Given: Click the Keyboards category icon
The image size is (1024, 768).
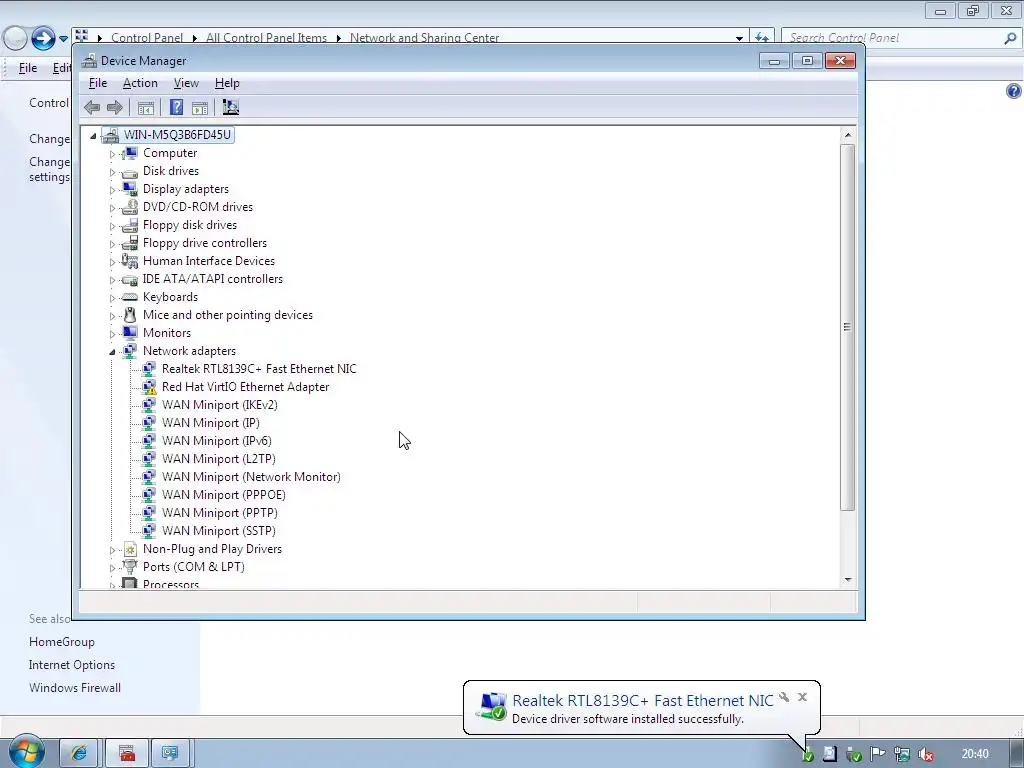Looking at the screenshot, I should [130, 297].
